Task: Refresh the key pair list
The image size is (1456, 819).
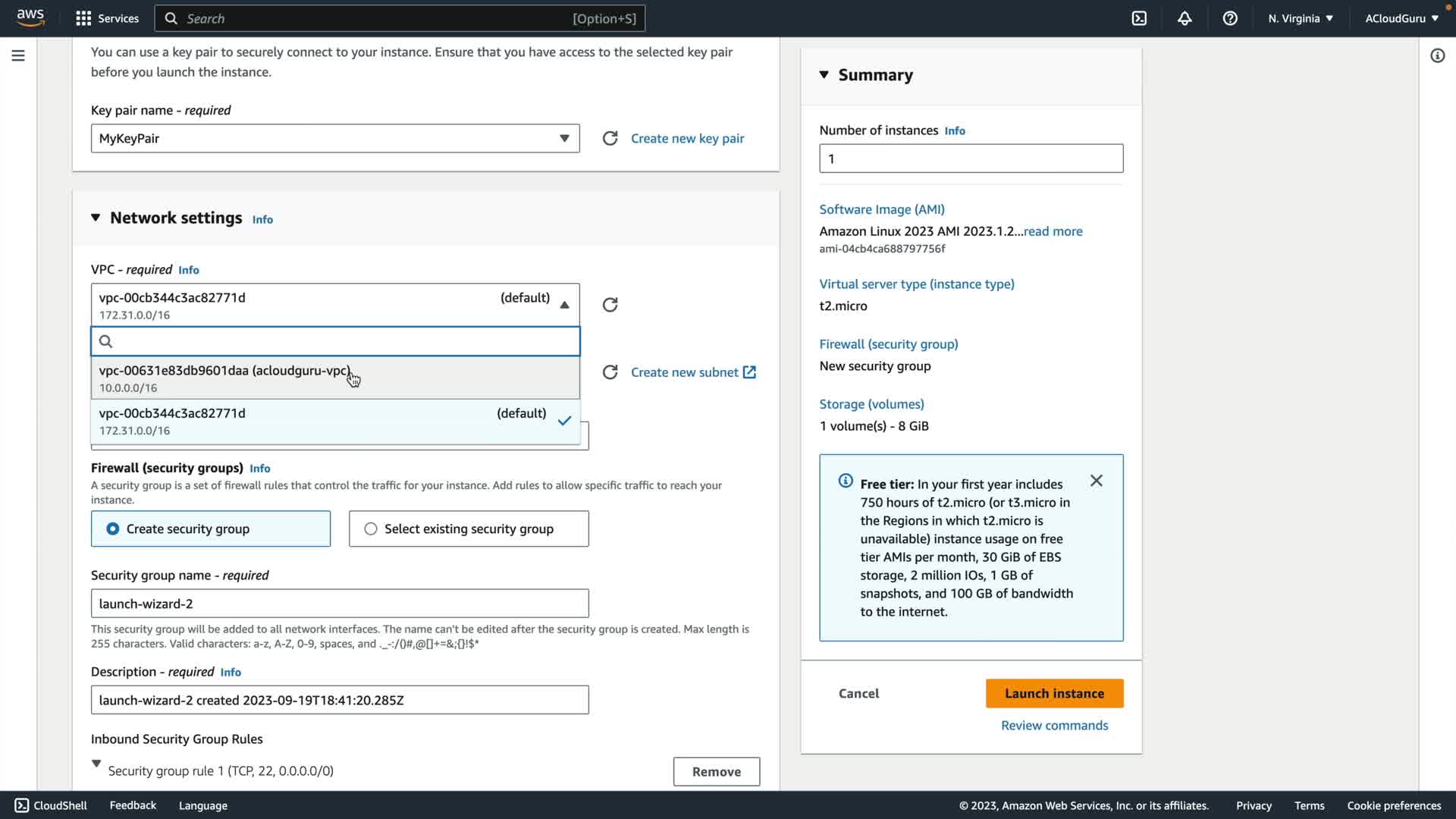Action: tap(610, 138)
